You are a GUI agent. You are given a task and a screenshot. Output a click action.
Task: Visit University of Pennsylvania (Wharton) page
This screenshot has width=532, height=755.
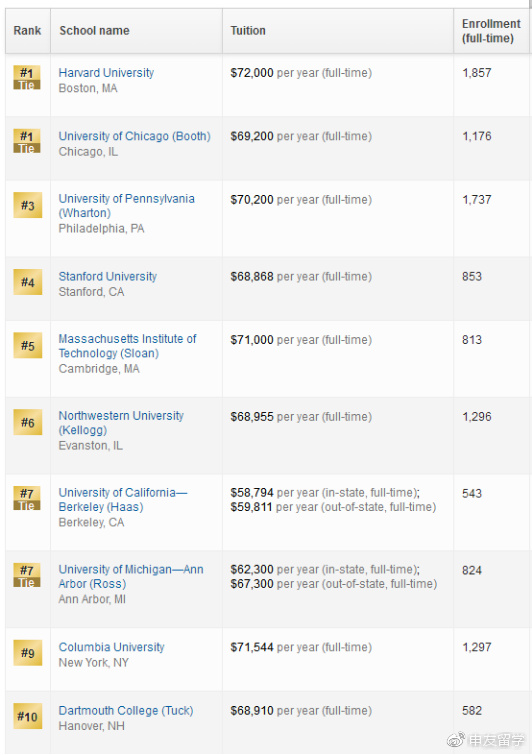pos(127,206)
